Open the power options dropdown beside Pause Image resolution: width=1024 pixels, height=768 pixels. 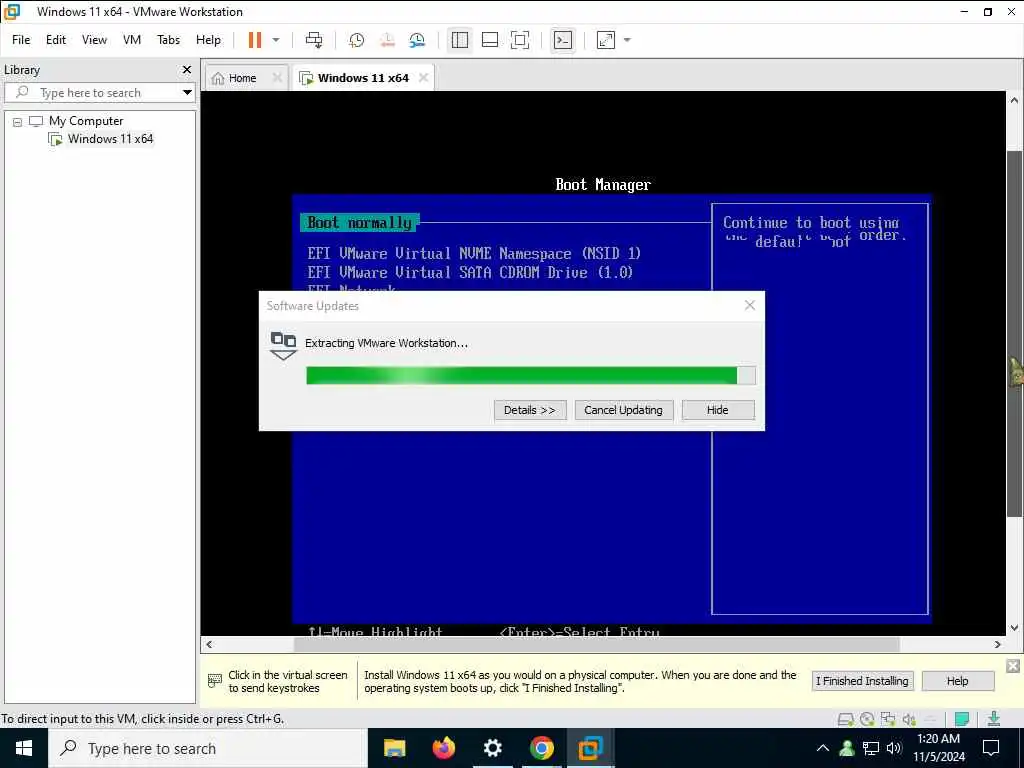coord(276,40)
